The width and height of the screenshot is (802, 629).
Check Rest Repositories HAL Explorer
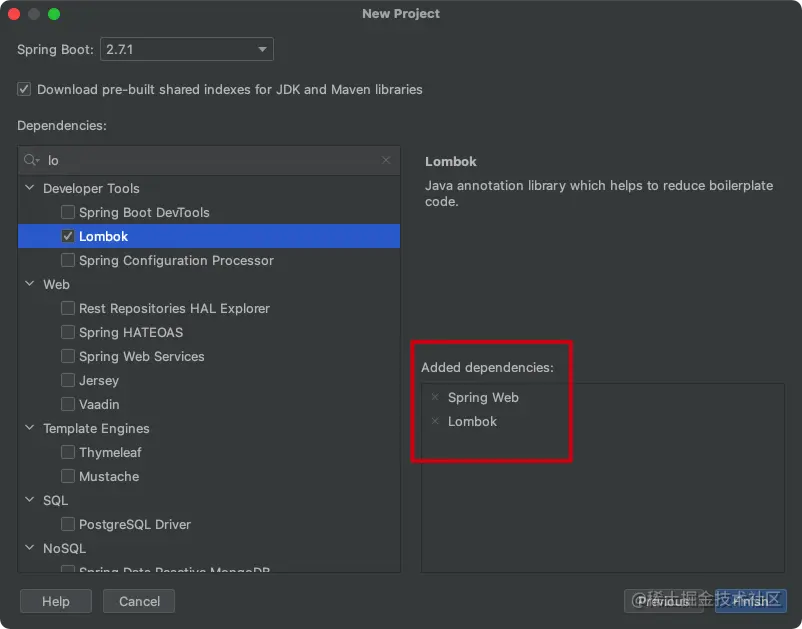point(68,308)
